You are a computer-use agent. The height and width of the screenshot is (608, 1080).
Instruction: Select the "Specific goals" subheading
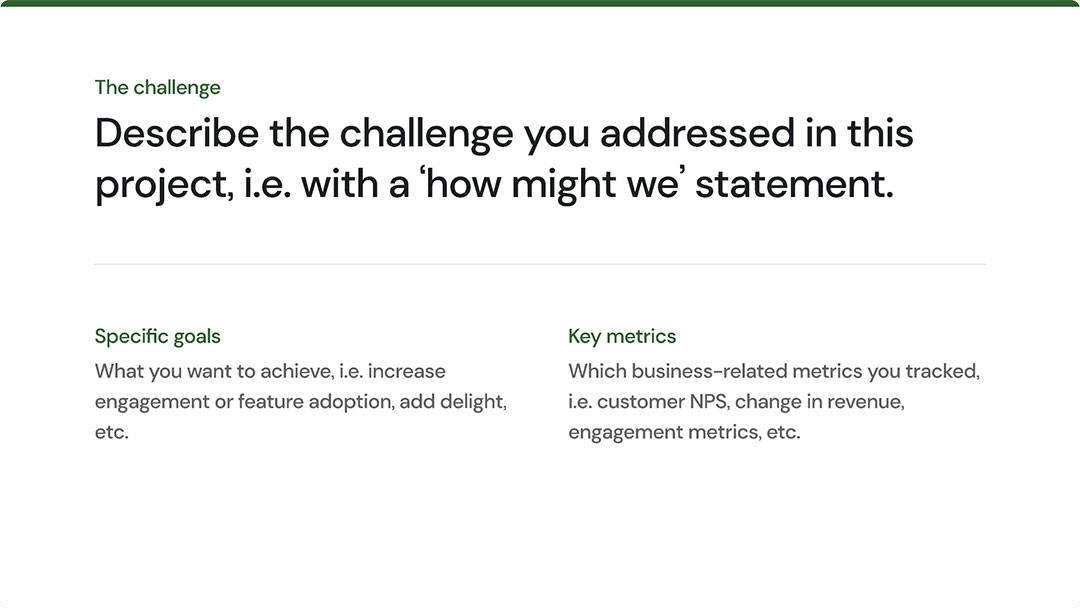coord(157,336)
